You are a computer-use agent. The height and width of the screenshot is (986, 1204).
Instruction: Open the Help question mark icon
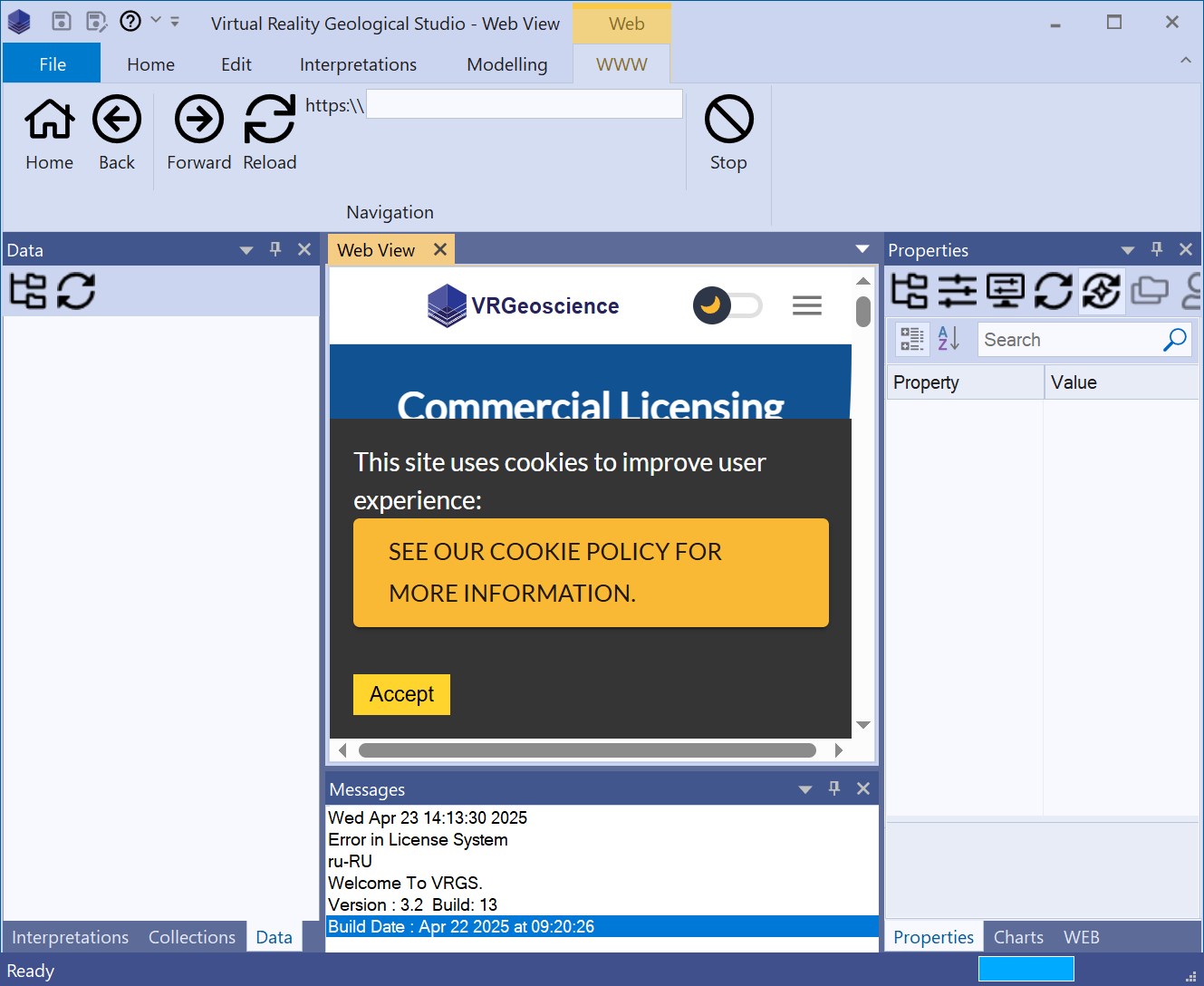click(x=130, y=21)
